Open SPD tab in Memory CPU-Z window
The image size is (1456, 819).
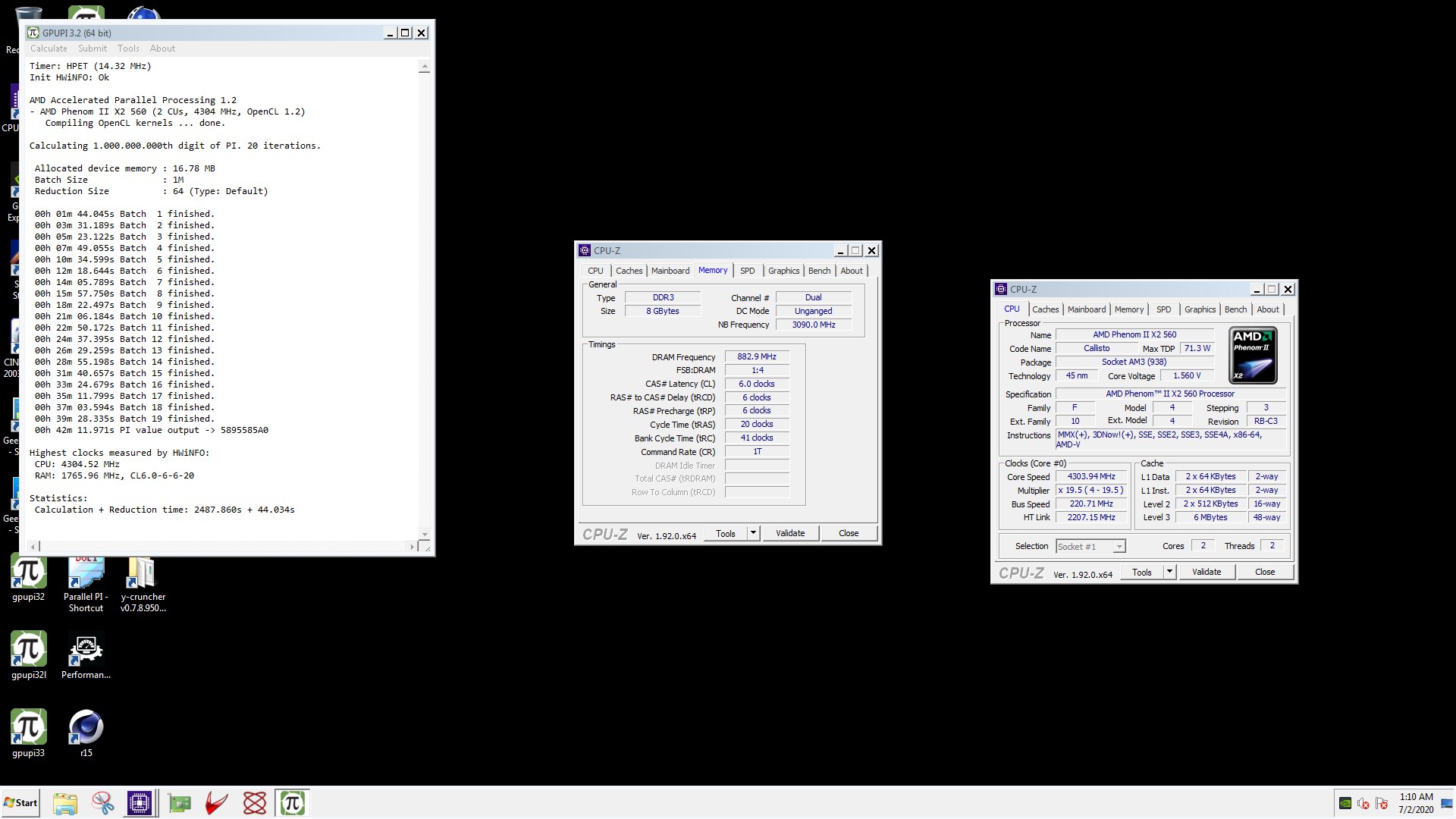[x=747, y=271]
